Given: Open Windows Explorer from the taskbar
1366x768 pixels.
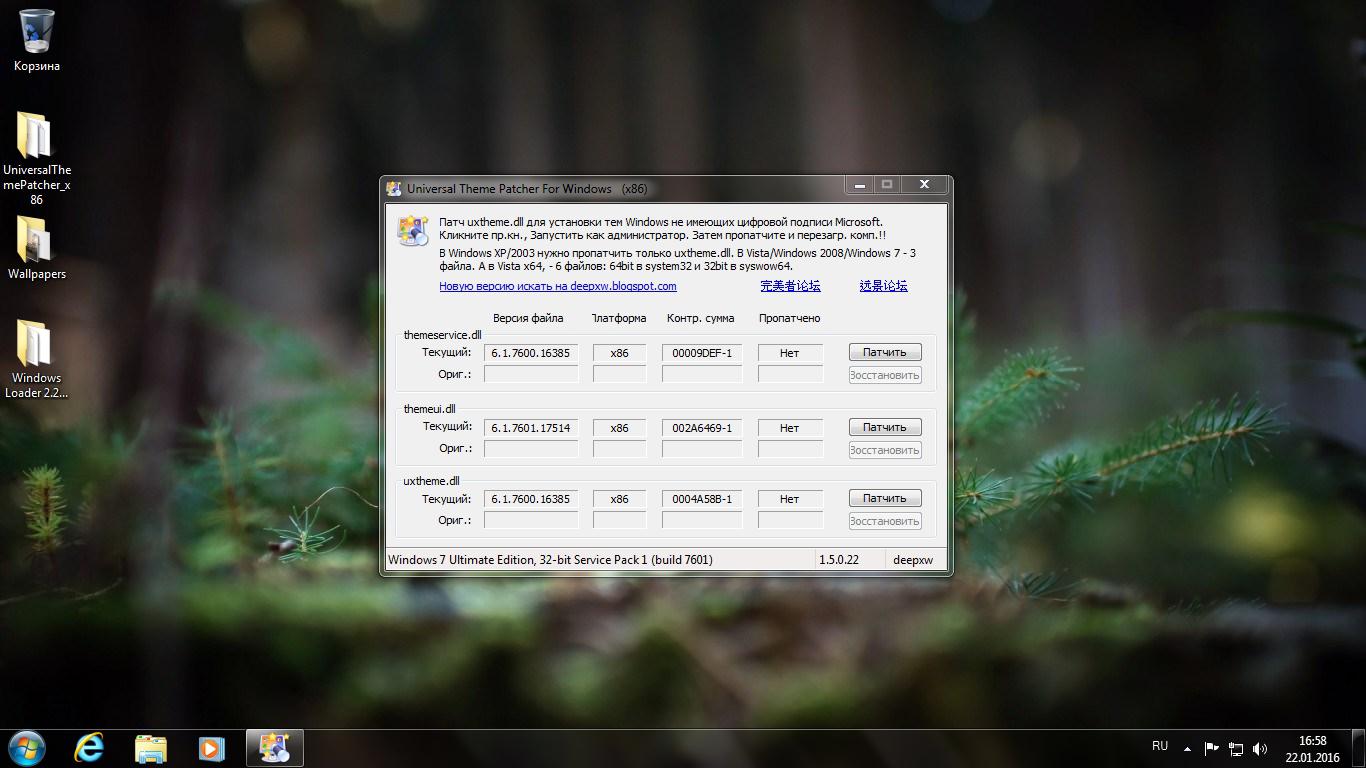Looking at the screenshot, I should tap(151, 748).
